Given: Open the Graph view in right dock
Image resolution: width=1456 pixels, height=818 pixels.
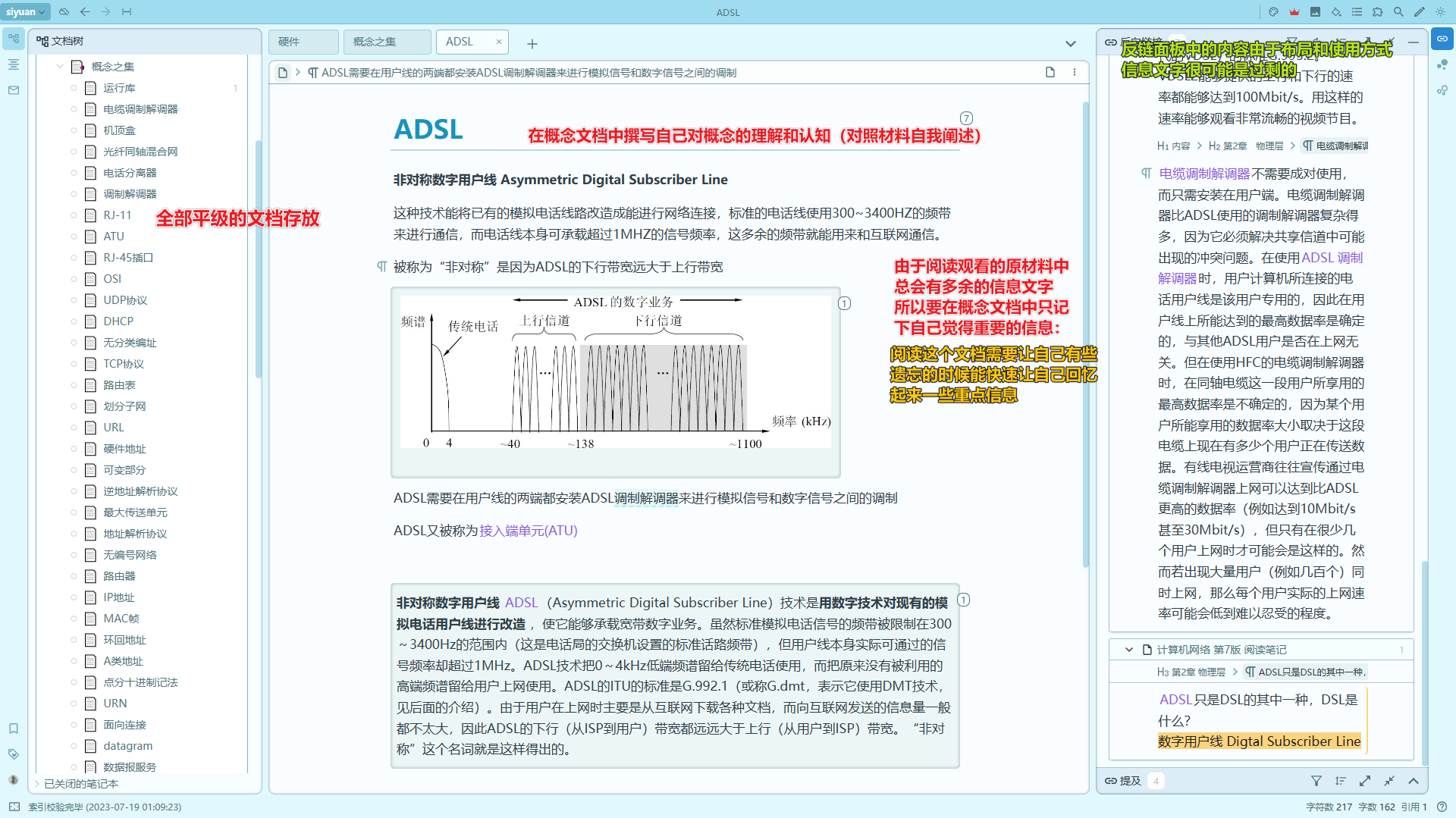Looking at the screenshot, I should coord(1442,65).
